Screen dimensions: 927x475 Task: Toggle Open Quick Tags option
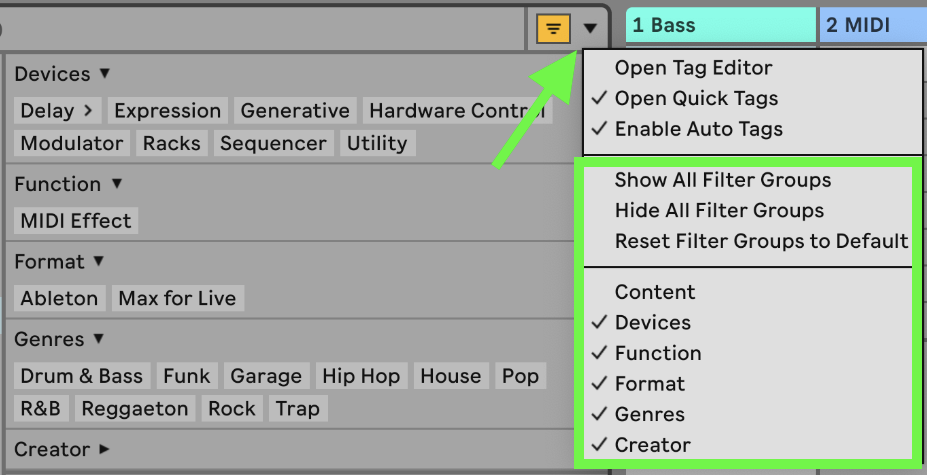pyautogui.click(x=696, y=98)
